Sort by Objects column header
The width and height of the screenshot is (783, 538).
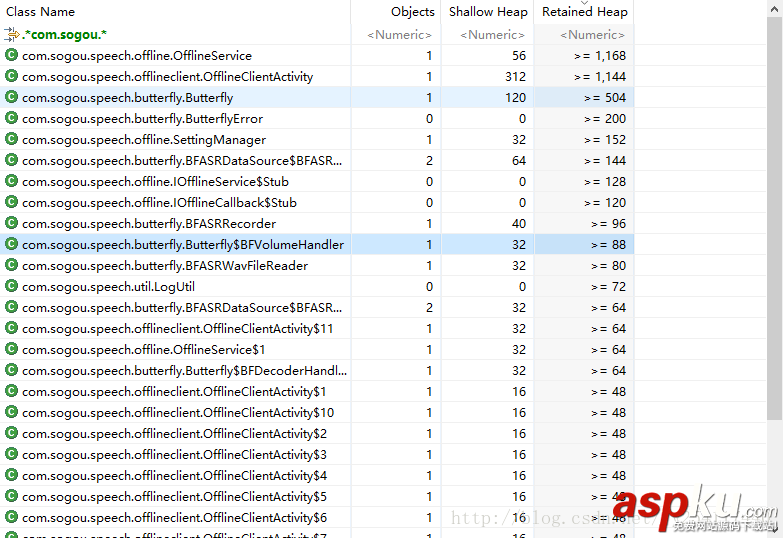[x=412, y=12]
